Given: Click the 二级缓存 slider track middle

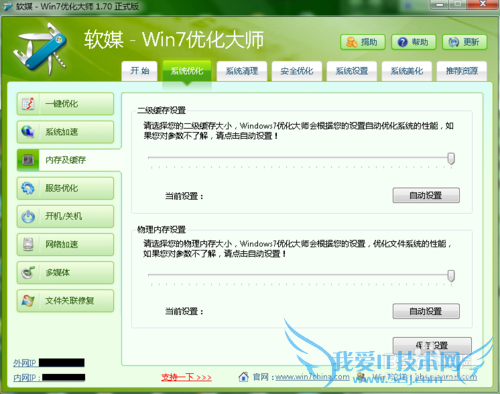Looking at the screenshot, I should pyautogui.click(x=299, y=158).
